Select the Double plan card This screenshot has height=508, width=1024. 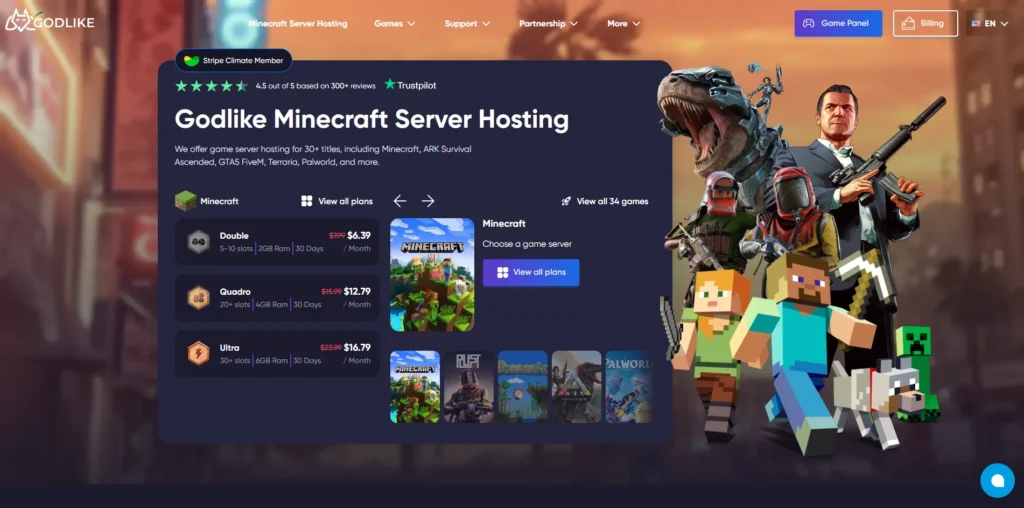pos(277,242)
